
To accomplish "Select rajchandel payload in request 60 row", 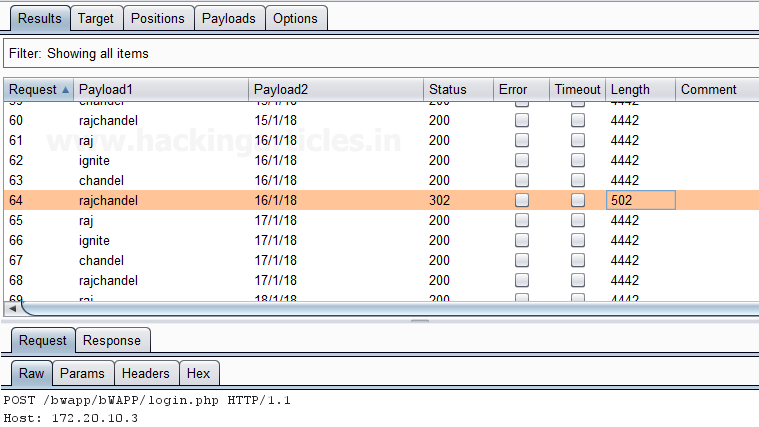I will point(108,121).
